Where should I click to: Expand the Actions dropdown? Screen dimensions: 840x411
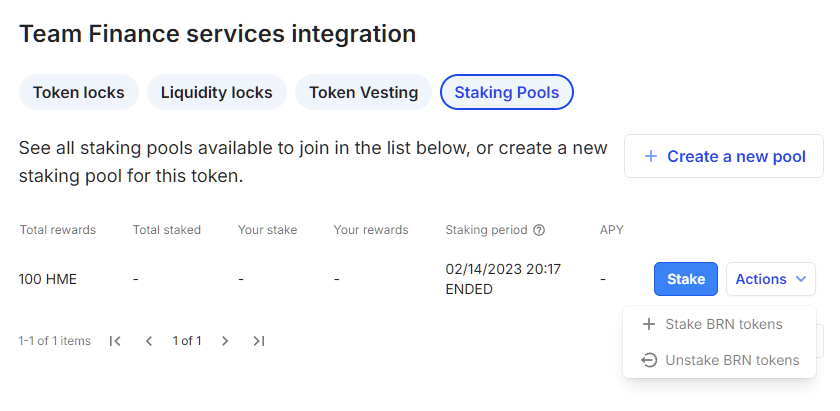point(771,279)
